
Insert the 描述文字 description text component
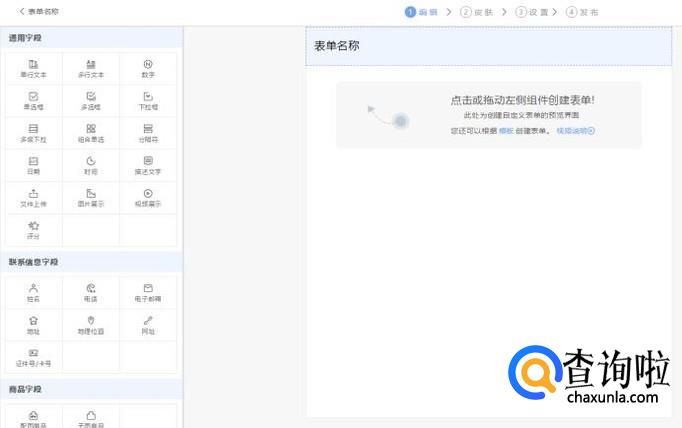tap(148, 165)
